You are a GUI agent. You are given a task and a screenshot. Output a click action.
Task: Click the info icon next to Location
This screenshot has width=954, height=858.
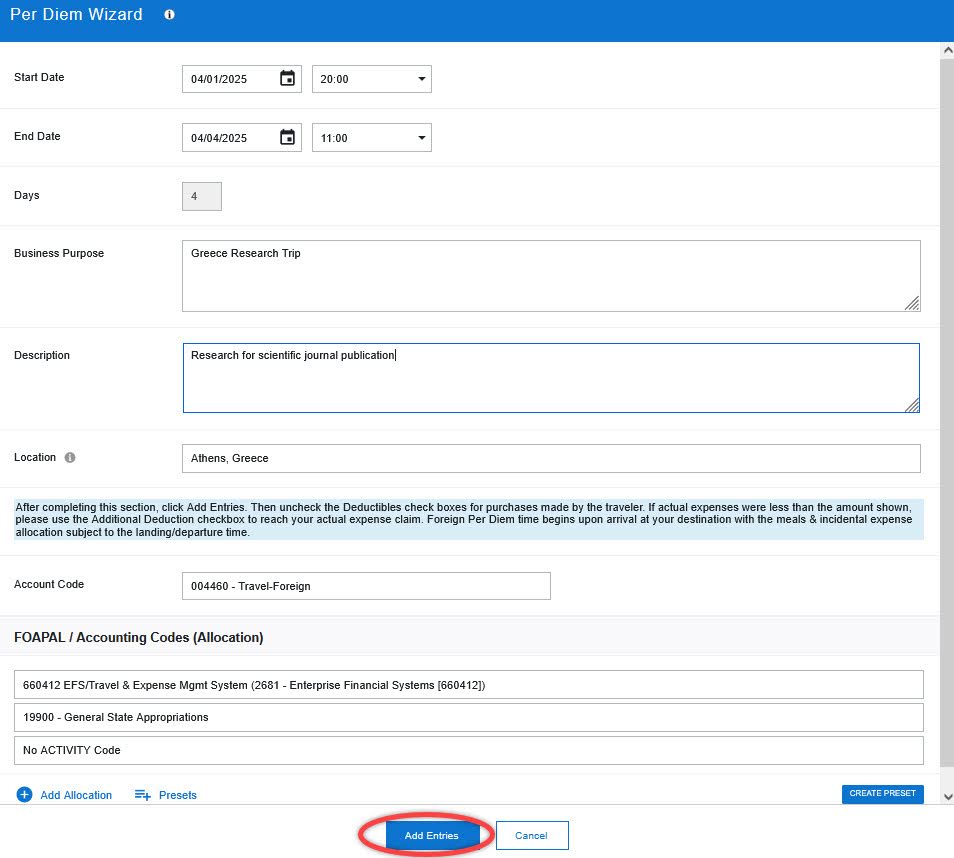70,458
